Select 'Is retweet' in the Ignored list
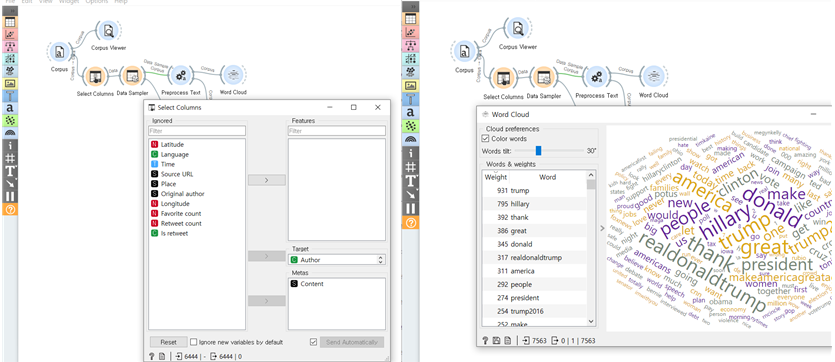 coord(197,233)
